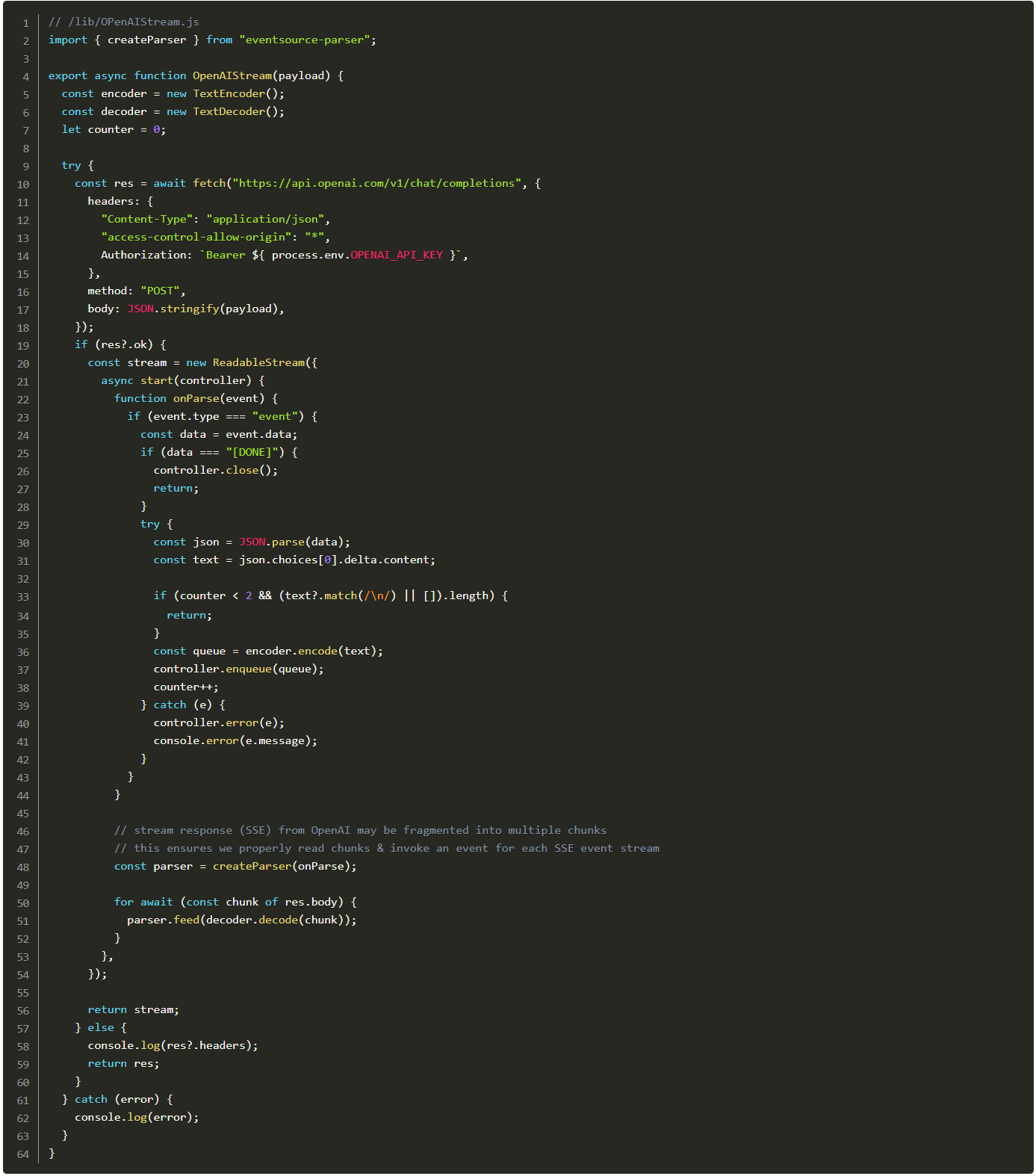This screenshot has width=1036, height=1176.
Task: Click JSON.parse(data) on line 30
Action: pyautogui.click(x=291, y=542)
